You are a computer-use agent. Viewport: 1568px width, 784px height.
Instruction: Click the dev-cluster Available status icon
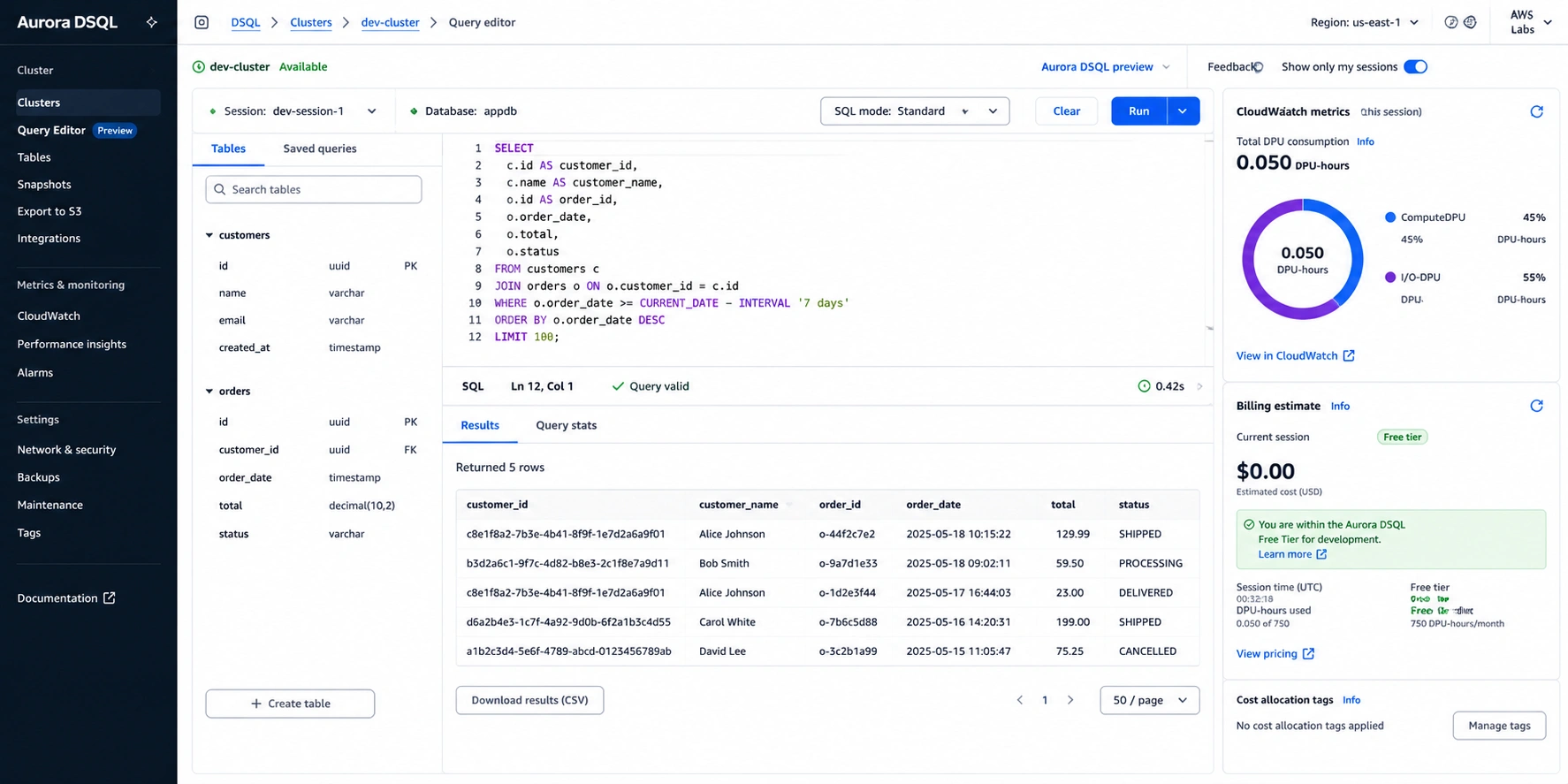tap(199, 67)
